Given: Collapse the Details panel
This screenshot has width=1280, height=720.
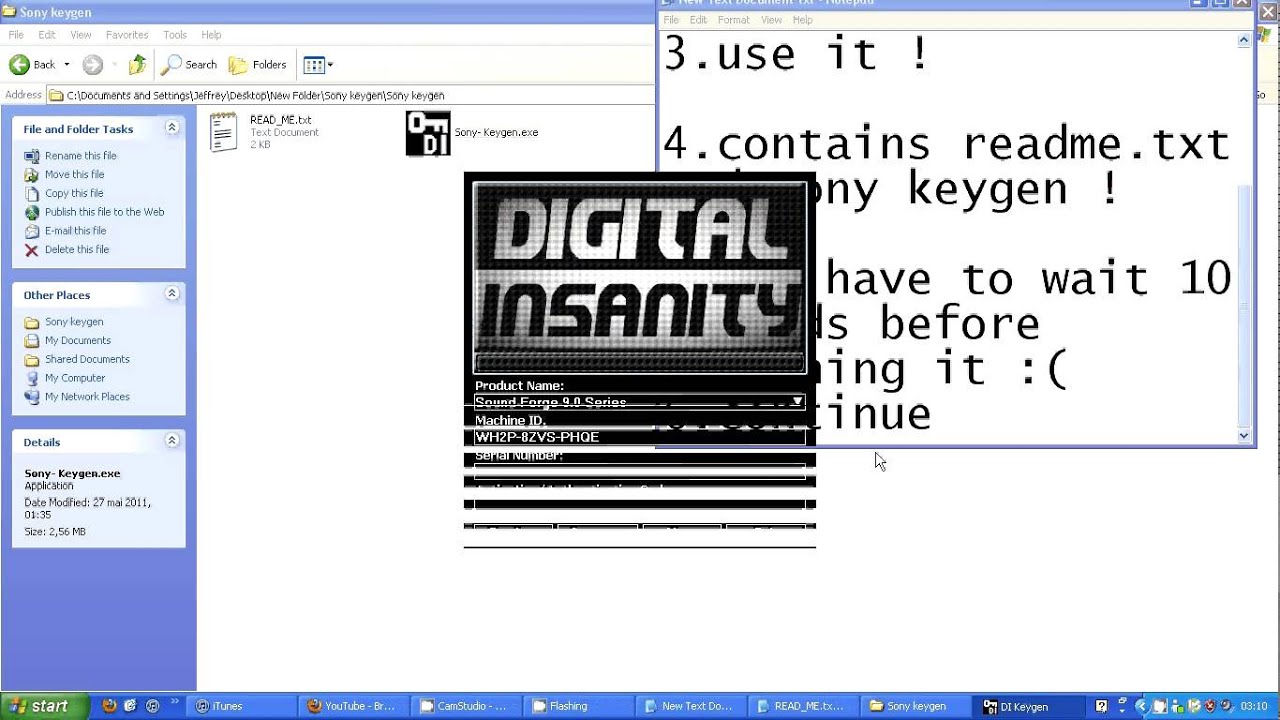Looking at the screenshot, I should (x=172, y=441).
